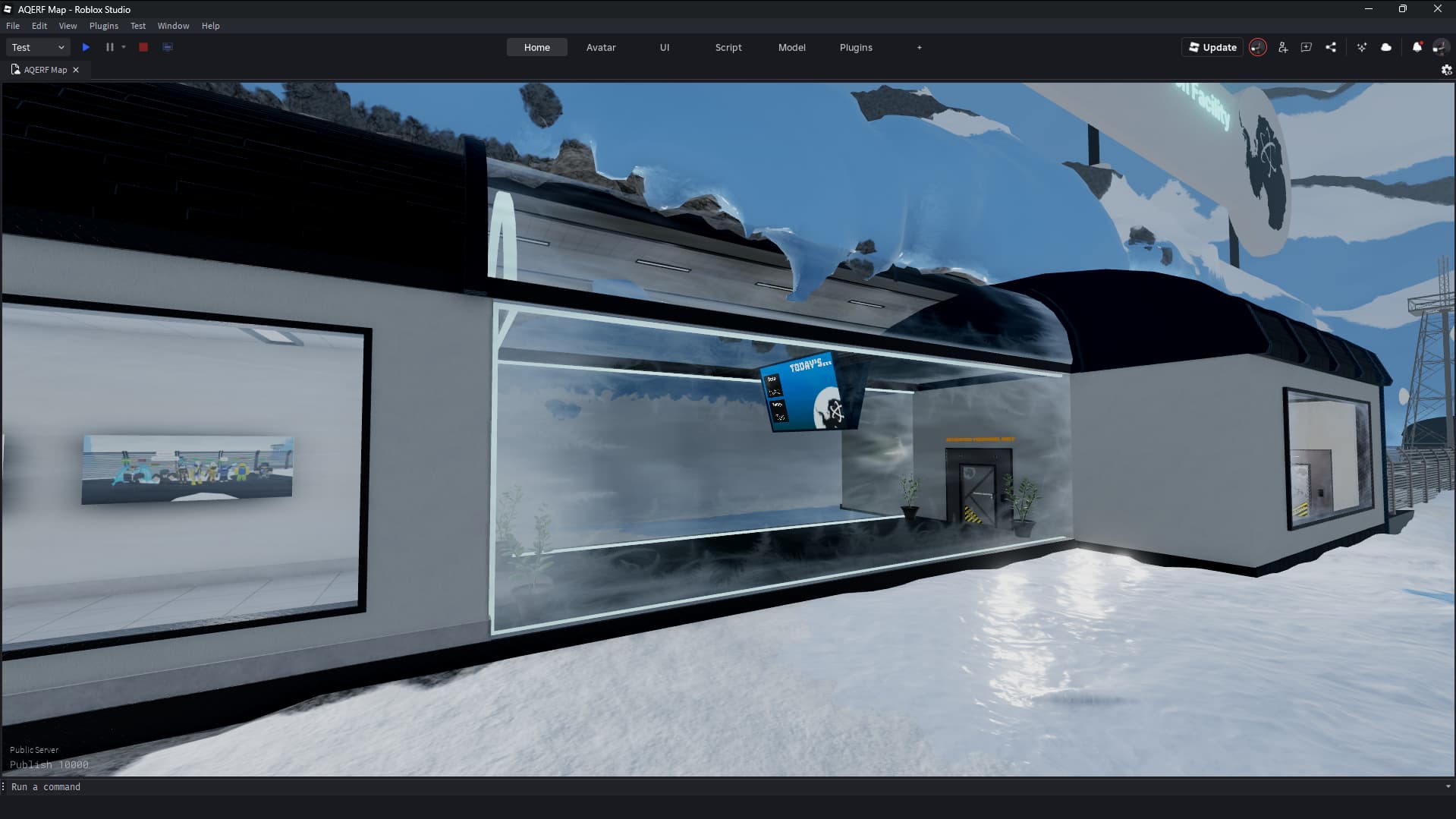Open the notifications bell
Screen dimensions: 1456x819
point(1417,47)
